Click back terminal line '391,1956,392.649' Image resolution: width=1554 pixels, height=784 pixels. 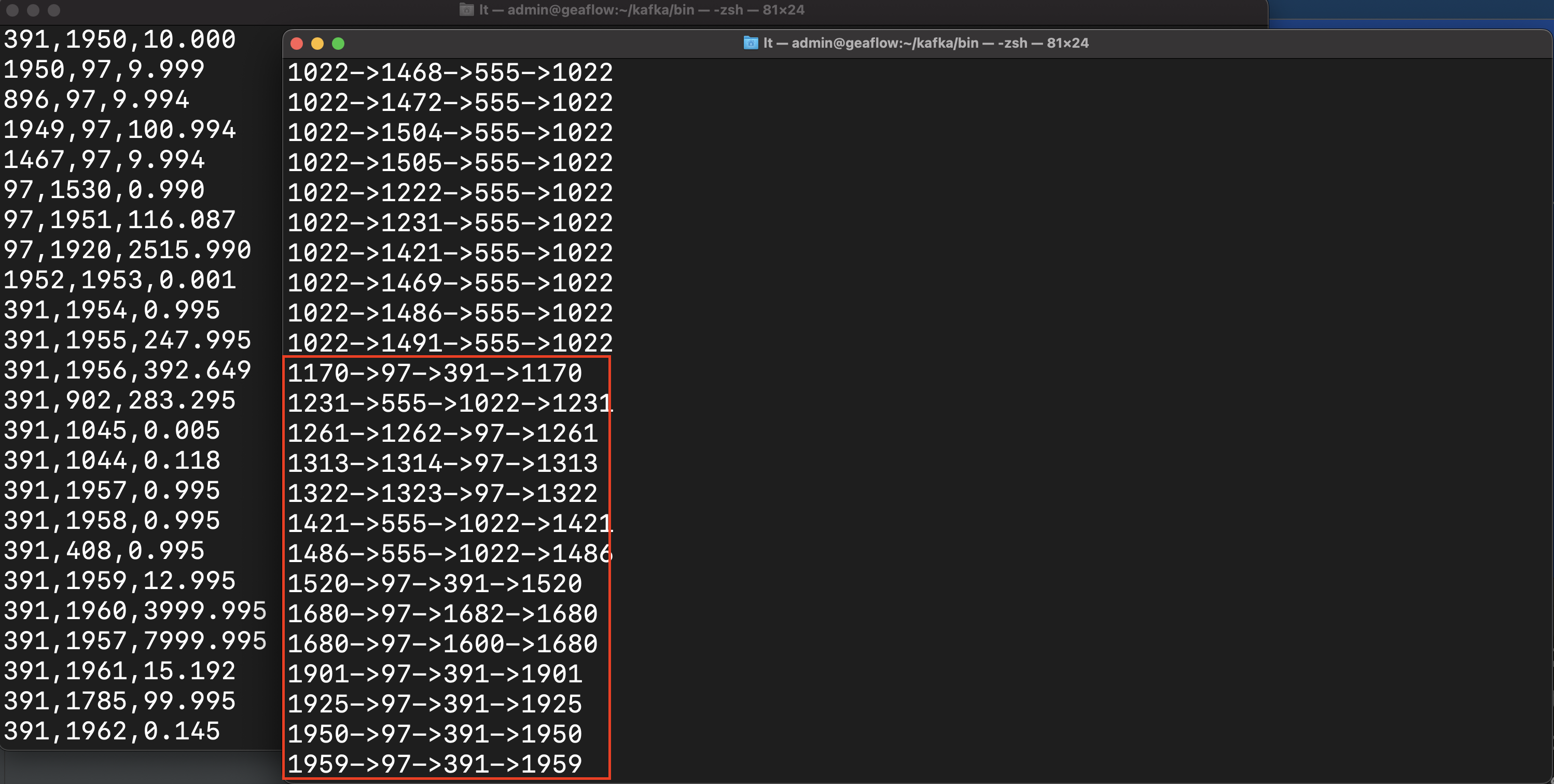click(x=127, y=370)
